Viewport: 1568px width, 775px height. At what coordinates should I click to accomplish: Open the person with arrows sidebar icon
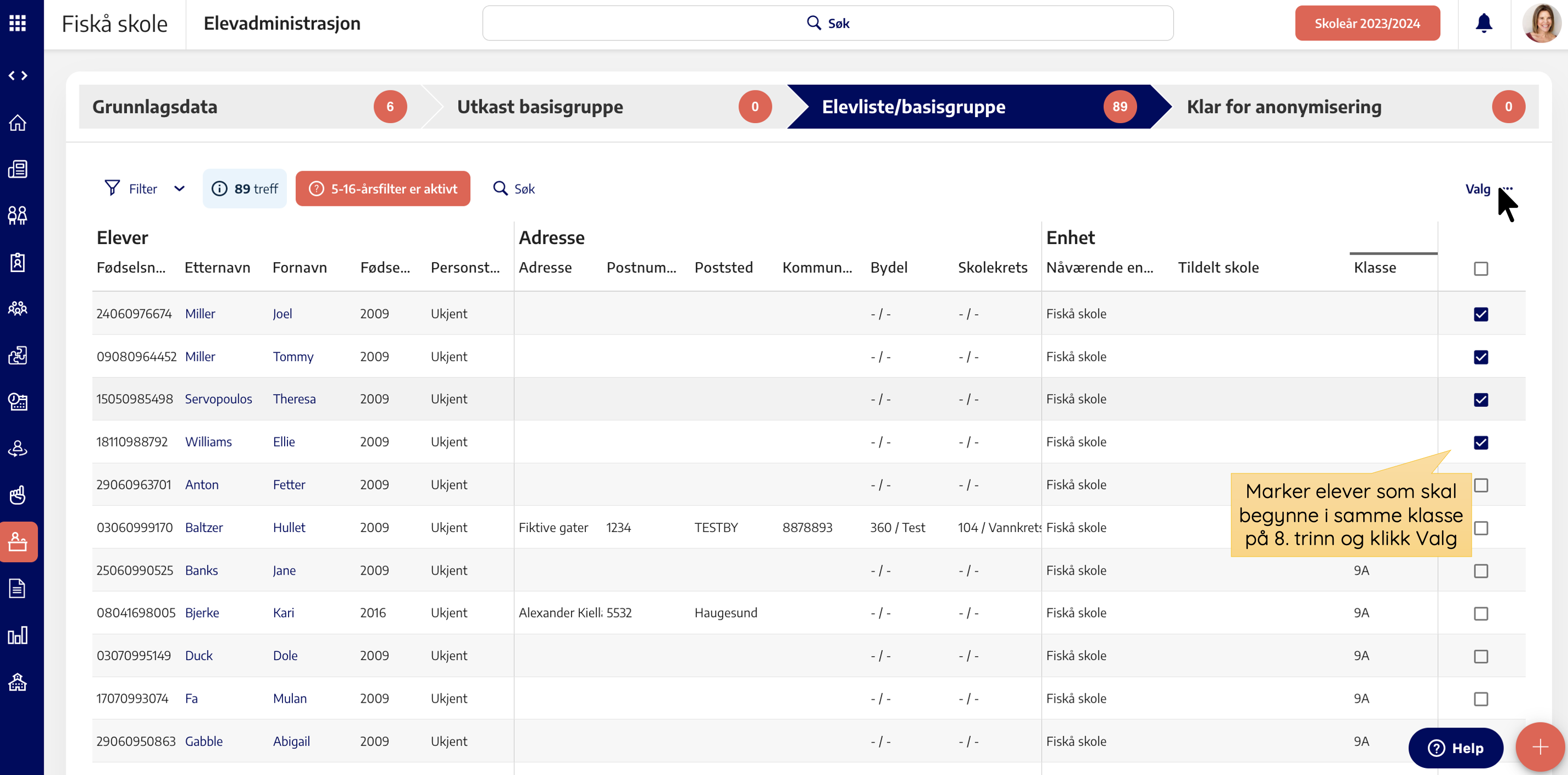click(18, 448)
